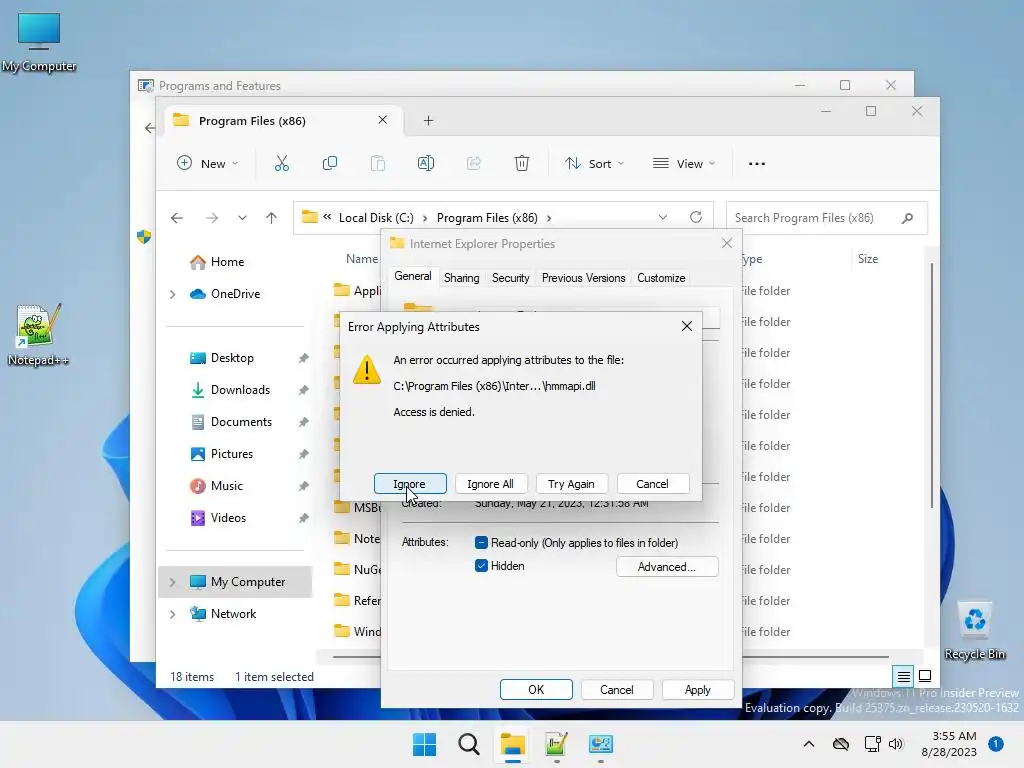Select the Notepad++ desktop shortcut
The image size is (1024, 768).
39,334
